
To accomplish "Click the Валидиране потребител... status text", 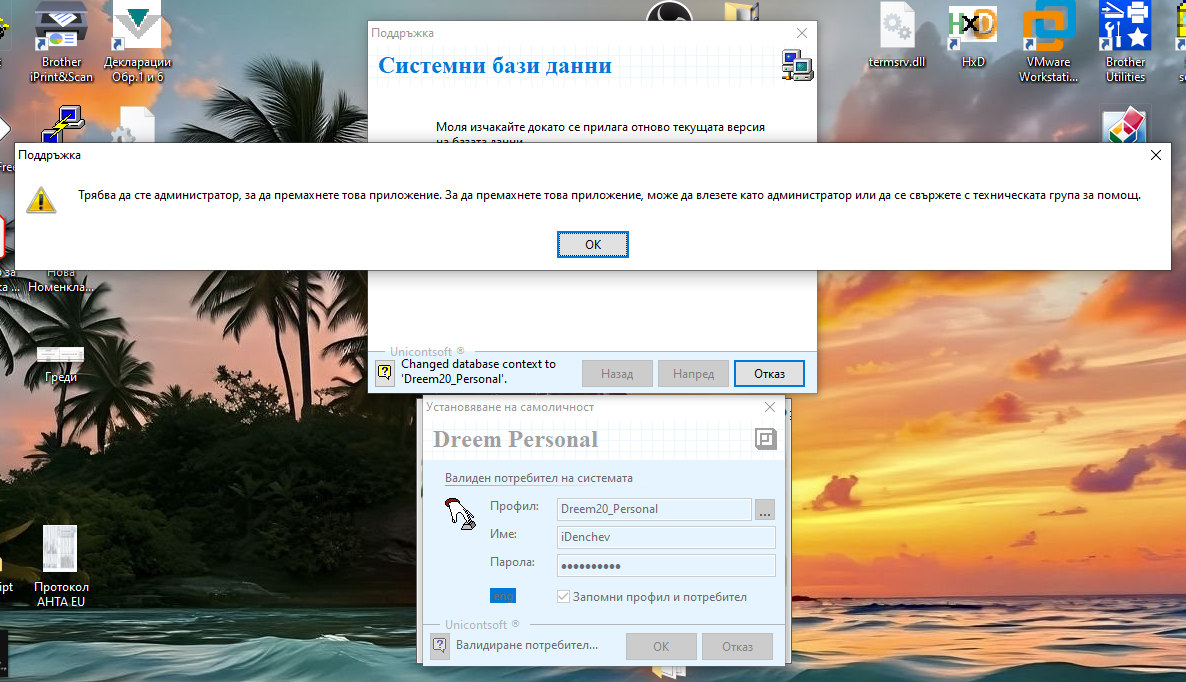I will pos(526,645).
